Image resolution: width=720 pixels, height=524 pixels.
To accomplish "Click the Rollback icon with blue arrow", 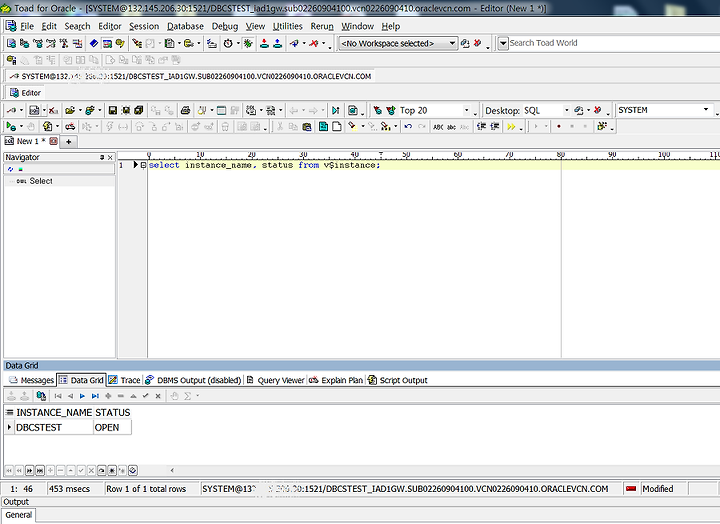I will click(277, 43).
